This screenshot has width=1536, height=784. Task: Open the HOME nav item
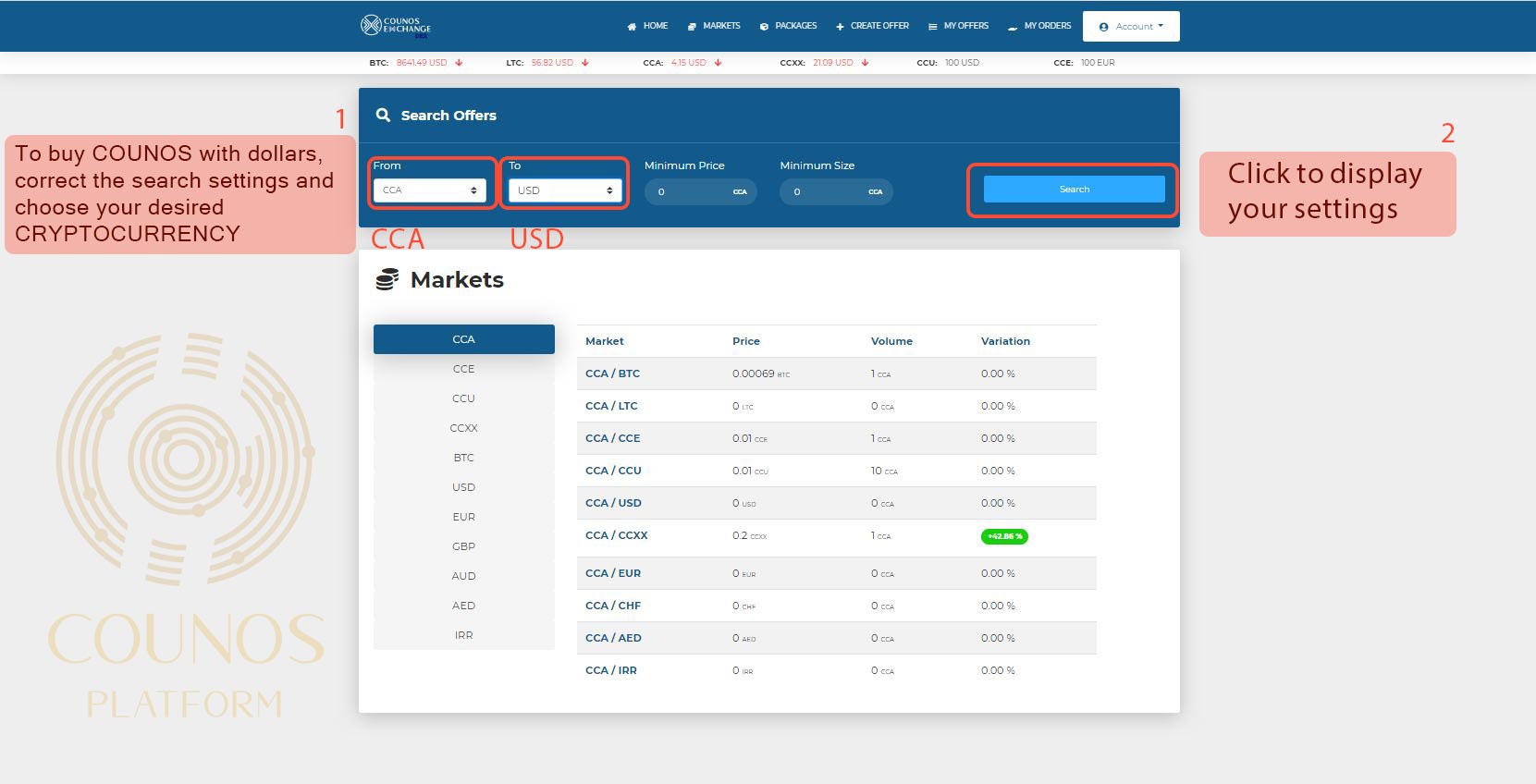[x=647, y=26]
